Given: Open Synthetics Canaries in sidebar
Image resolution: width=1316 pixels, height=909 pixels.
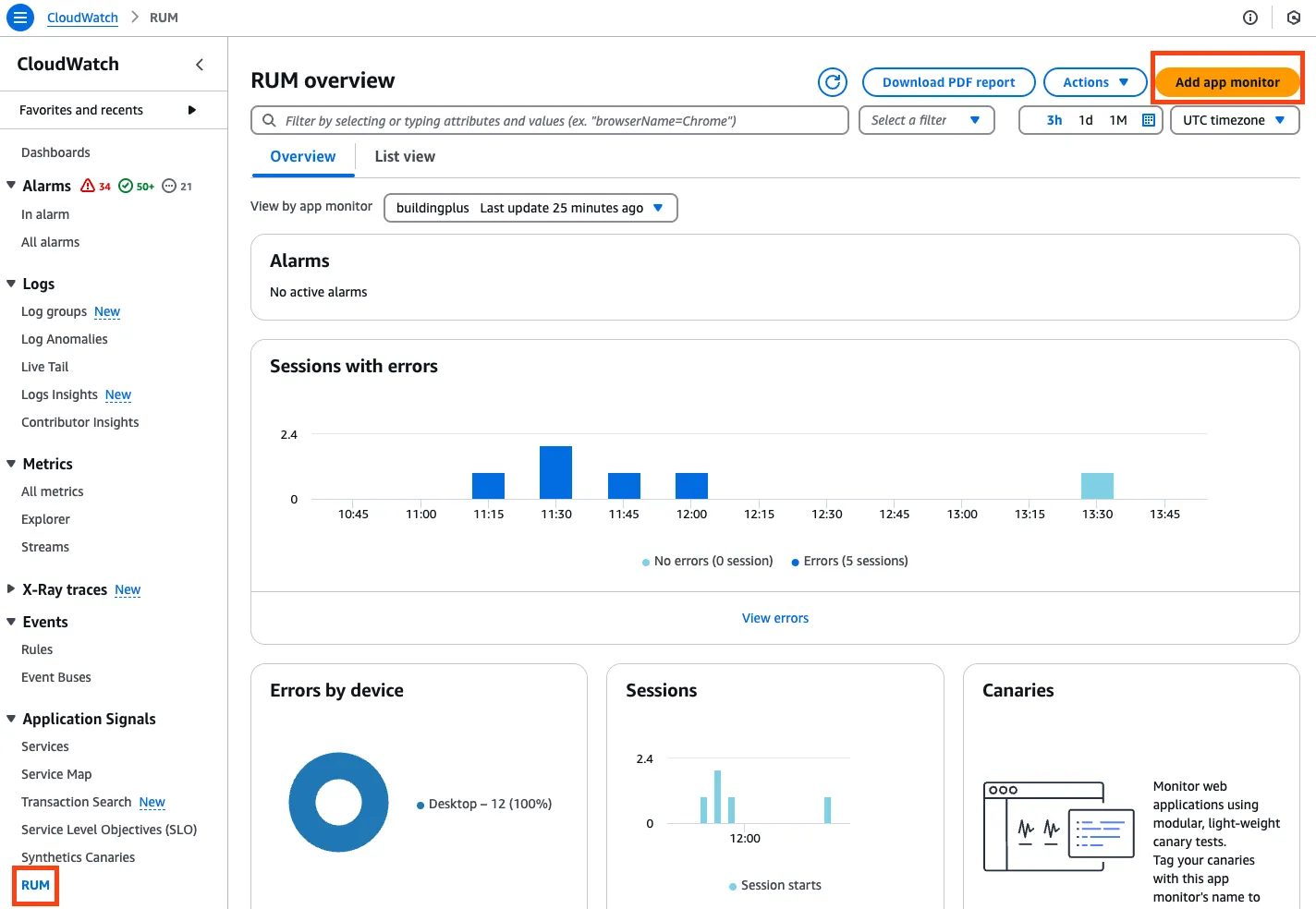Looking at the screenshot, I should pyautogui.click(x=78, y=857).
